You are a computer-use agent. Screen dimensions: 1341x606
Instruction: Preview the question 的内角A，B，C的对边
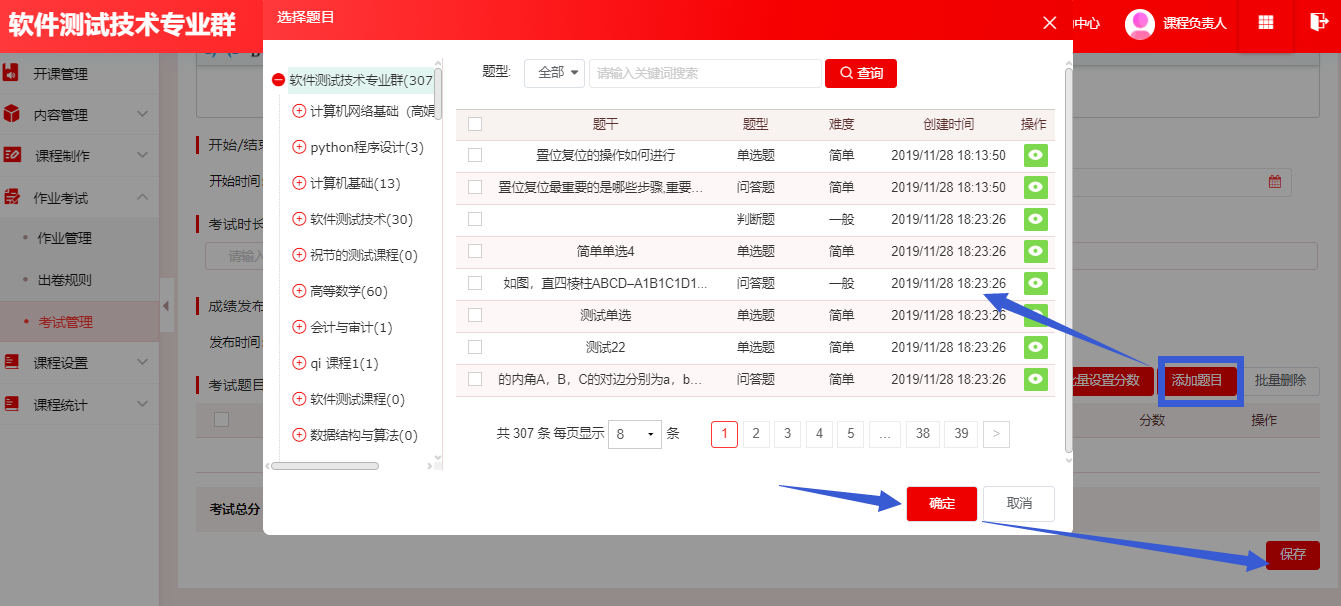tap(1035, 379)
